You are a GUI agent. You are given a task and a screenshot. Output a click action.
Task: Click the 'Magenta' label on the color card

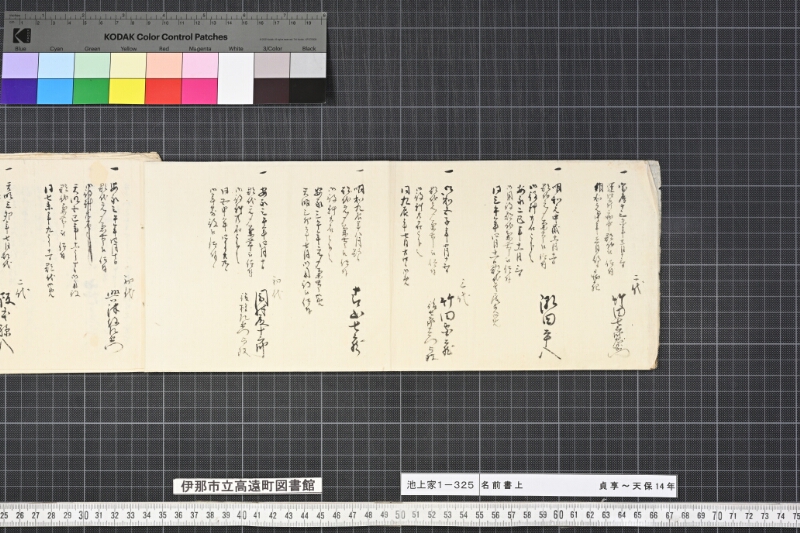click(x=200, y=49)
